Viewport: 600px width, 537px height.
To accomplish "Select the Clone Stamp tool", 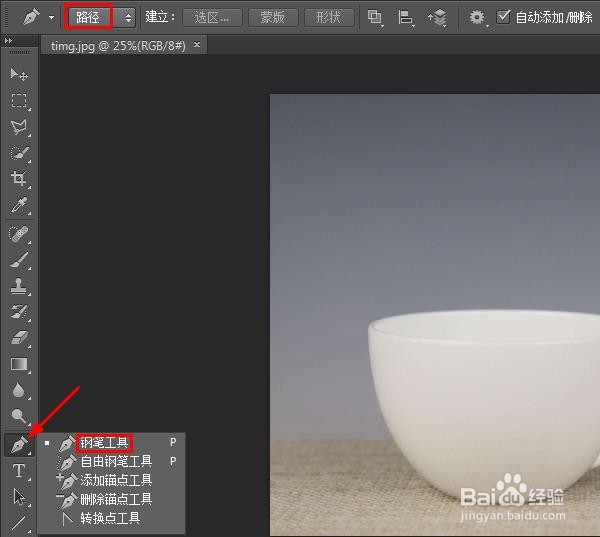I will 19,286.
